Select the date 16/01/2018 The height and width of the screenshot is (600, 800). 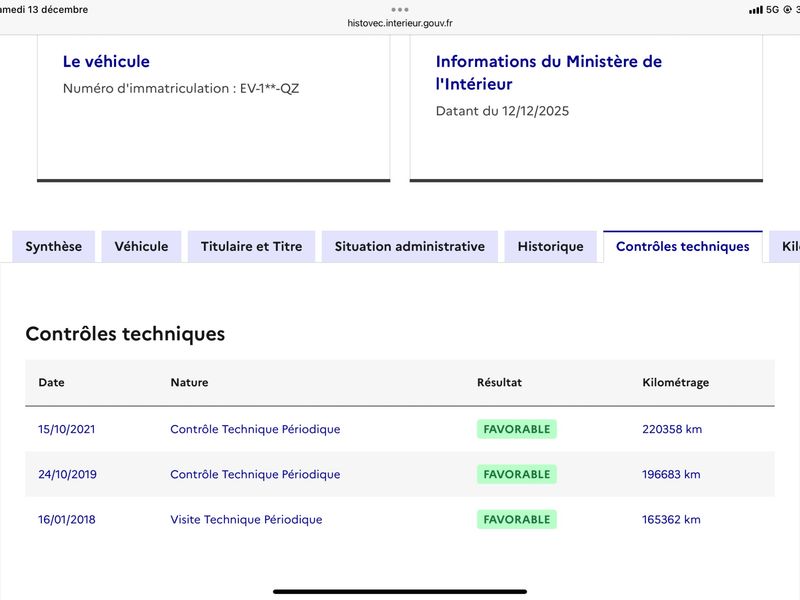coord(67,519)
